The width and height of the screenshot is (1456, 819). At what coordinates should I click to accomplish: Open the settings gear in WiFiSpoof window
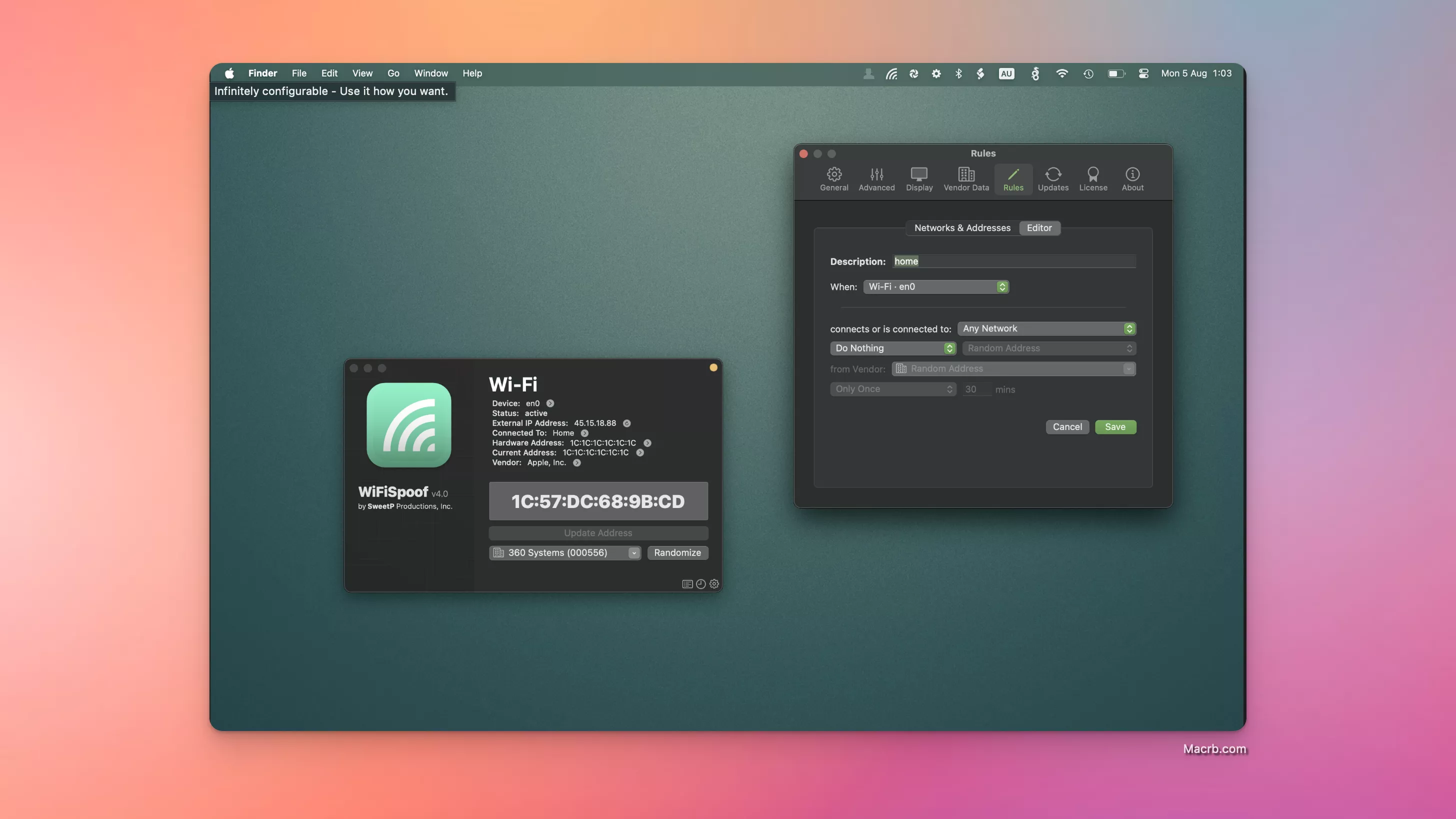[x=714, y=584]
